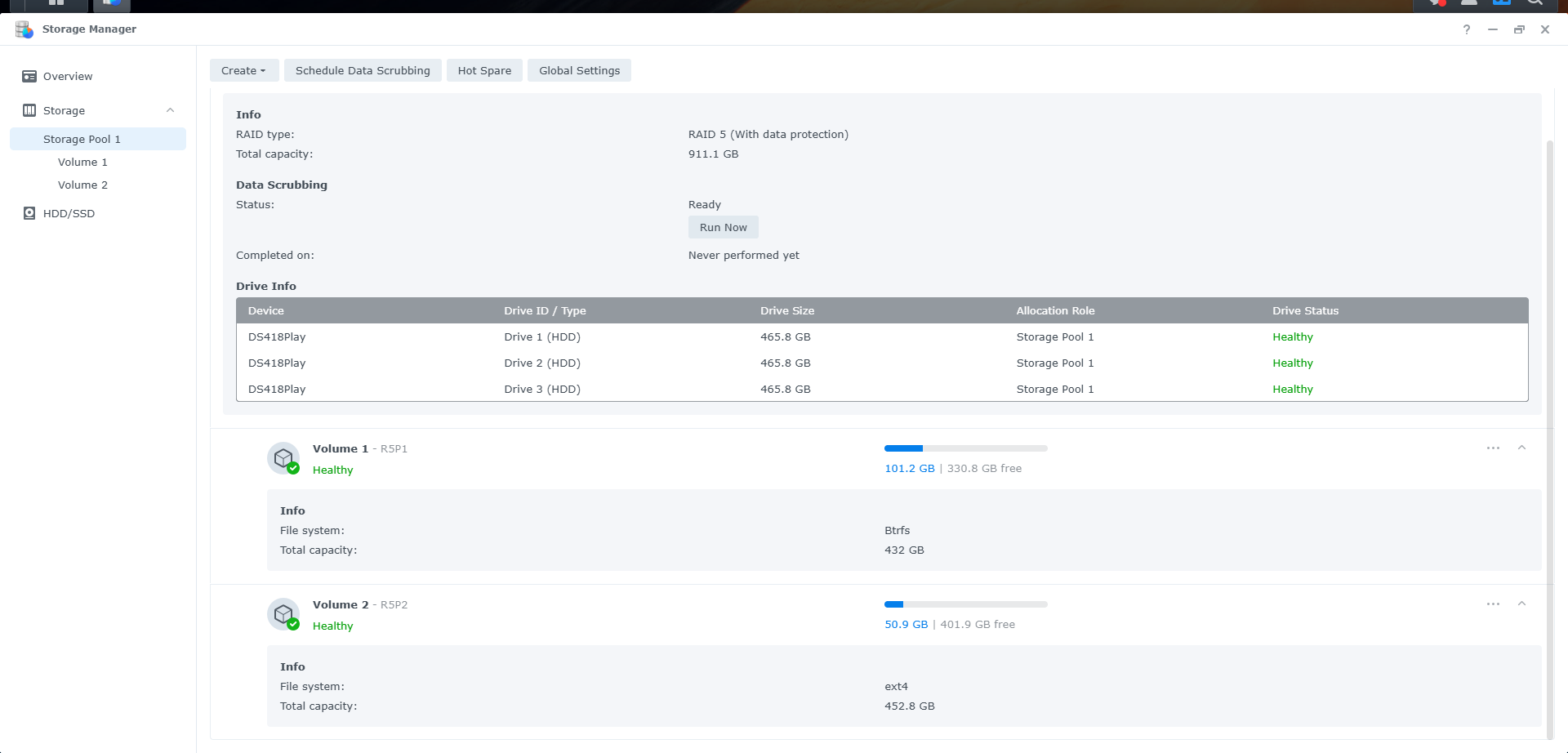This screenshot has height=753, width=1568.
Task: Click the Allocation Role column header
Action: (x=1055, y=310)
